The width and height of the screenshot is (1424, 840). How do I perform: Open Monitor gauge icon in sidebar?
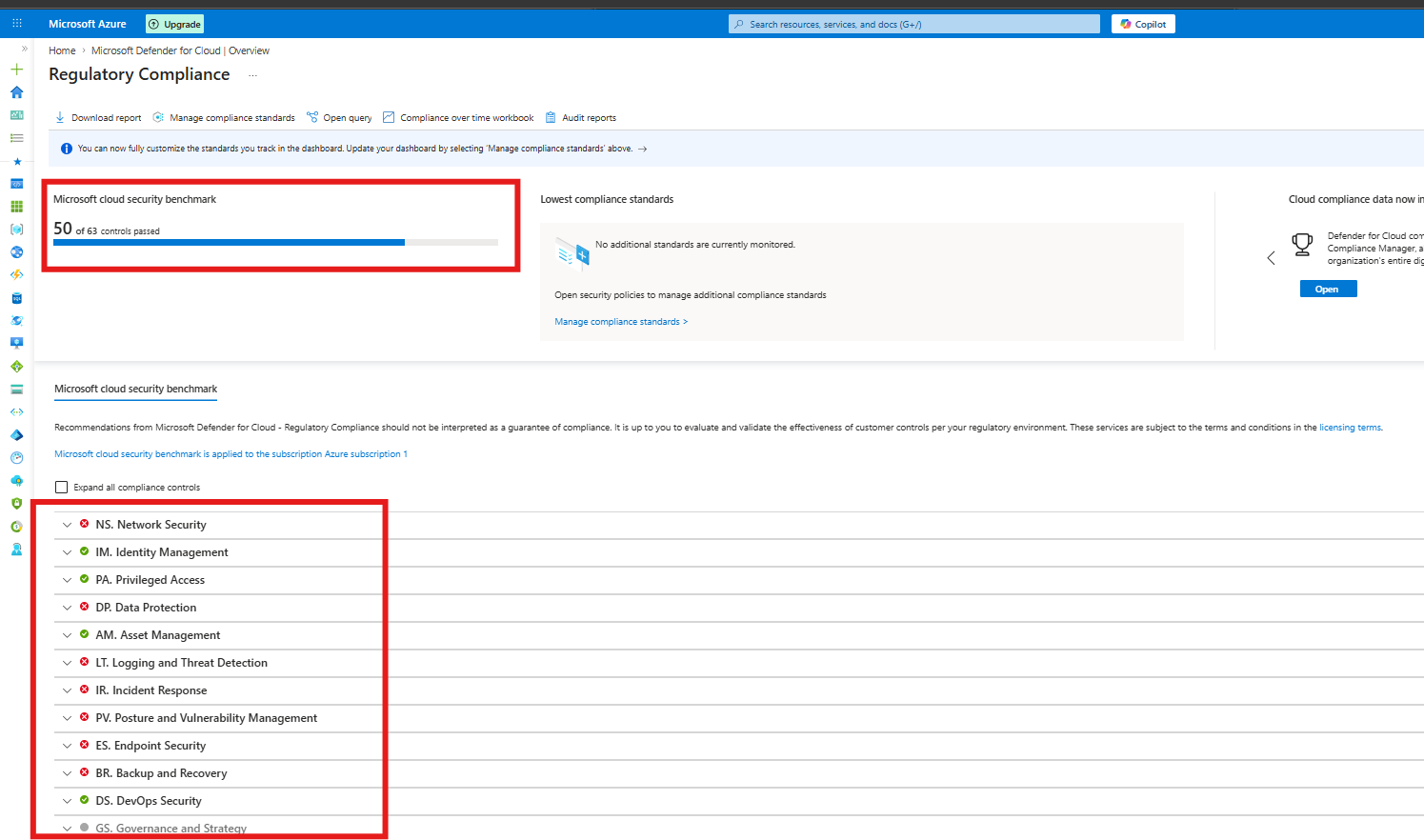coord(16,457)
